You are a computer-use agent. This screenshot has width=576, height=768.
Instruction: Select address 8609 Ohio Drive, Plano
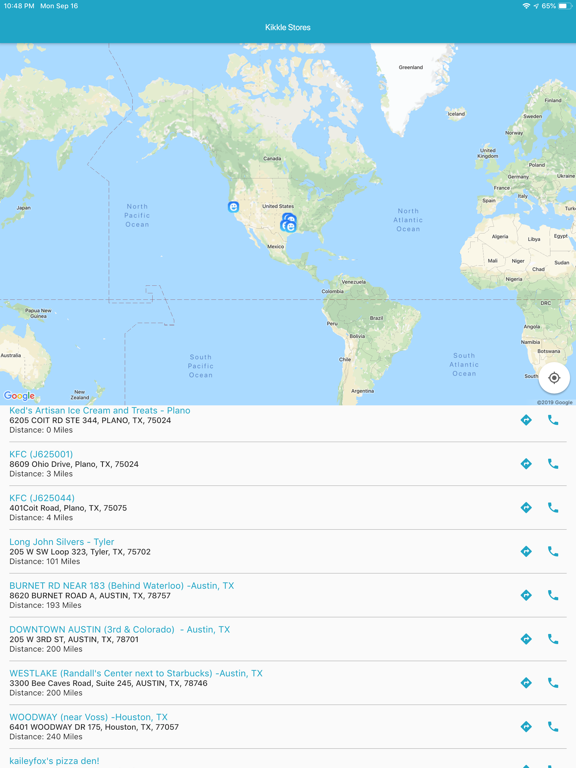(x=74, y=464)
